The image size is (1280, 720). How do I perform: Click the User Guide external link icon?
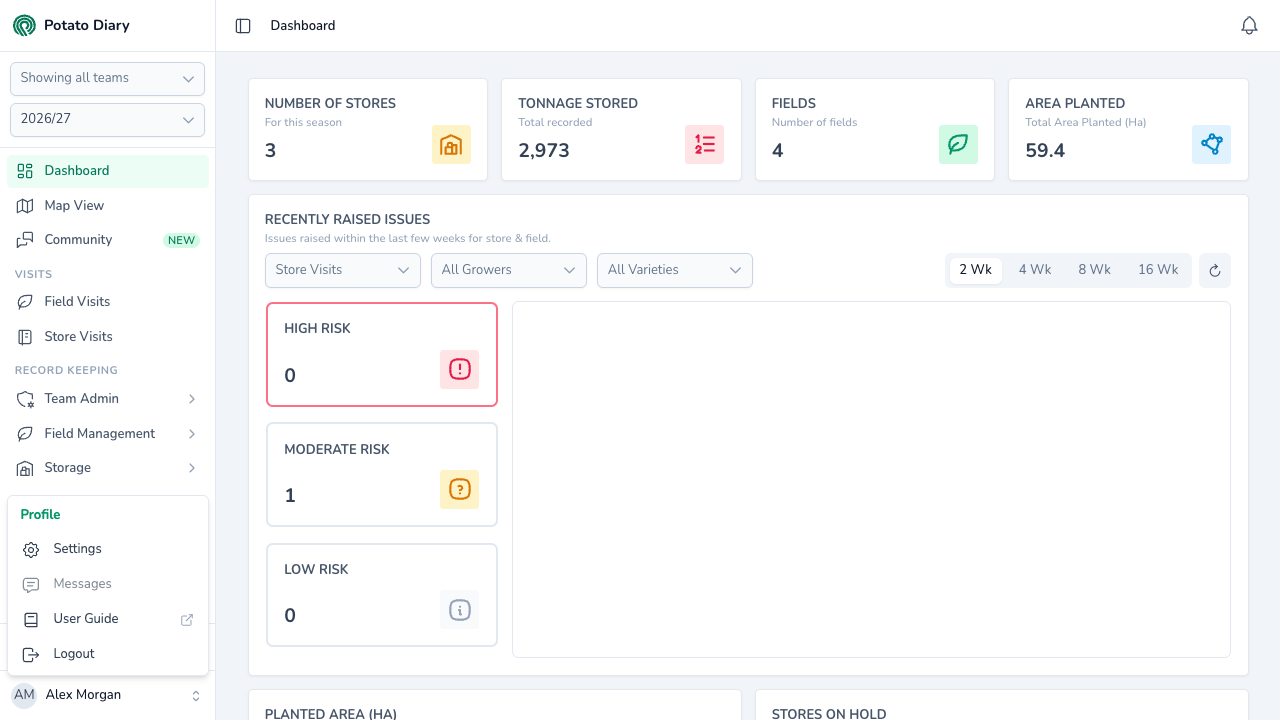(187, 620)
